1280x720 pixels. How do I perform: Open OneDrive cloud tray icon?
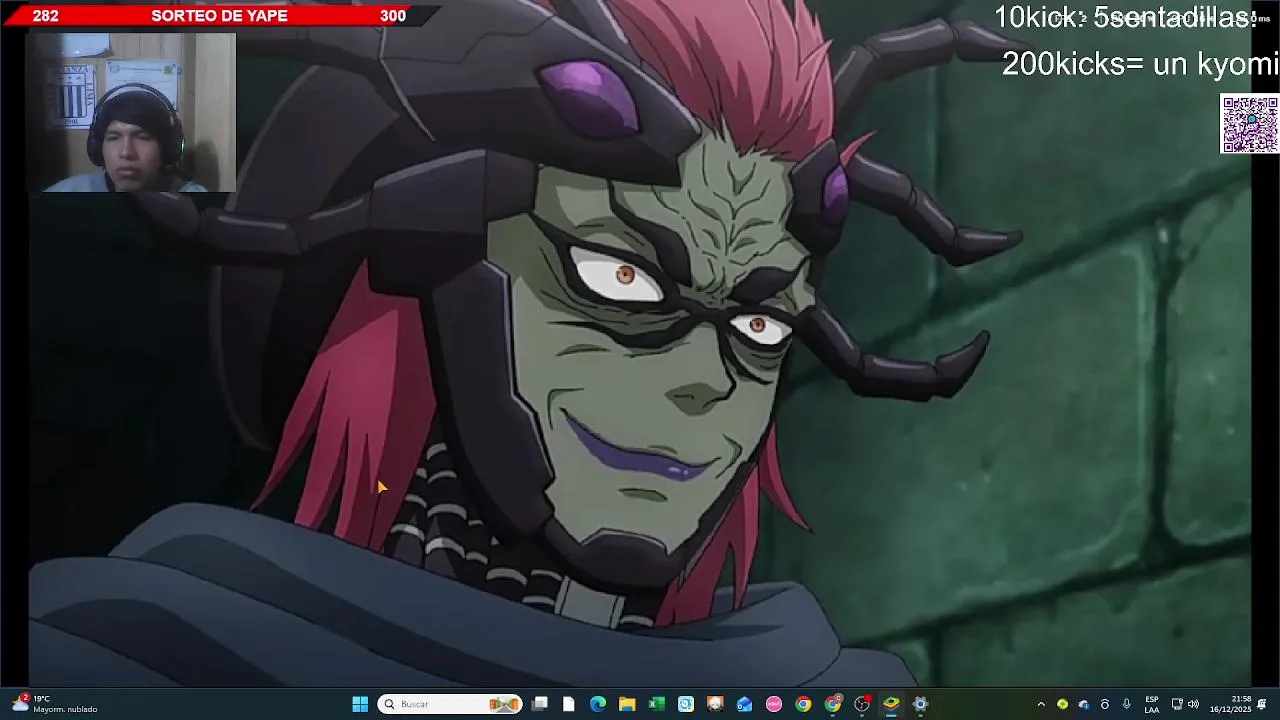[x=1083, y=704]
